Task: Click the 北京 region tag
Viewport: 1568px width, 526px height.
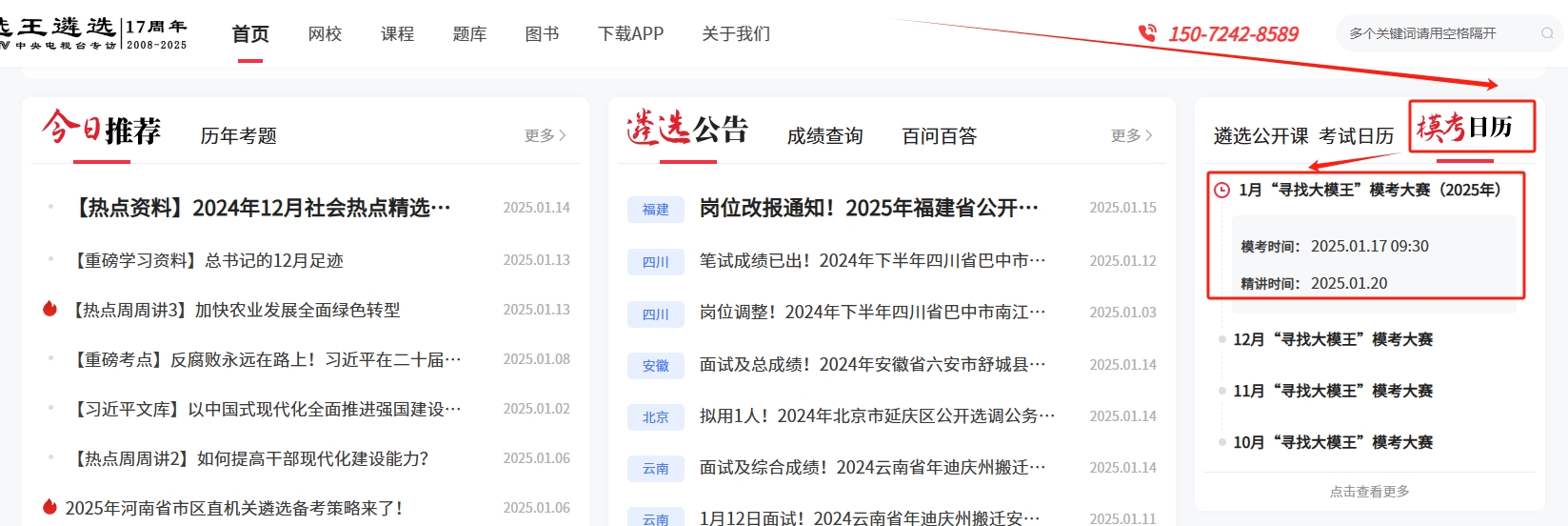Action: click(x=655, y=416)
